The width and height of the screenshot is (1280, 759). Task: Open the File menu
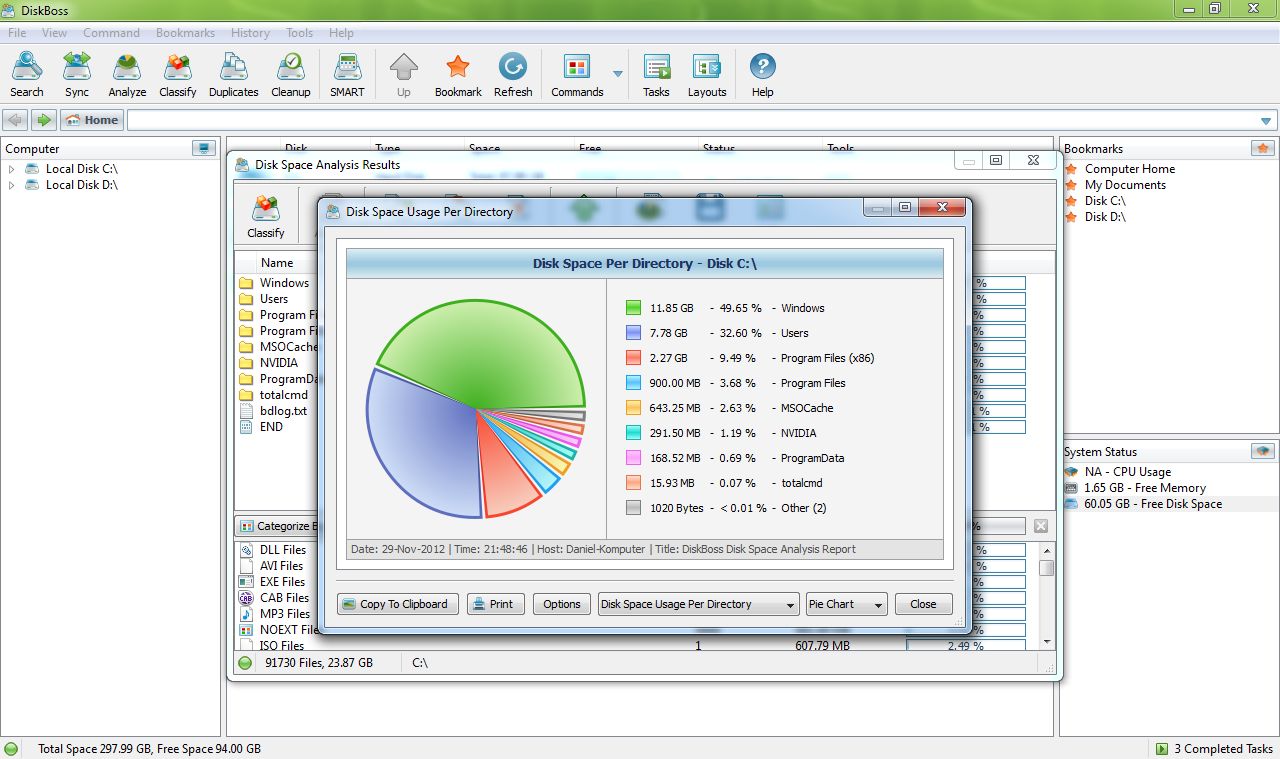coord(17,33)
